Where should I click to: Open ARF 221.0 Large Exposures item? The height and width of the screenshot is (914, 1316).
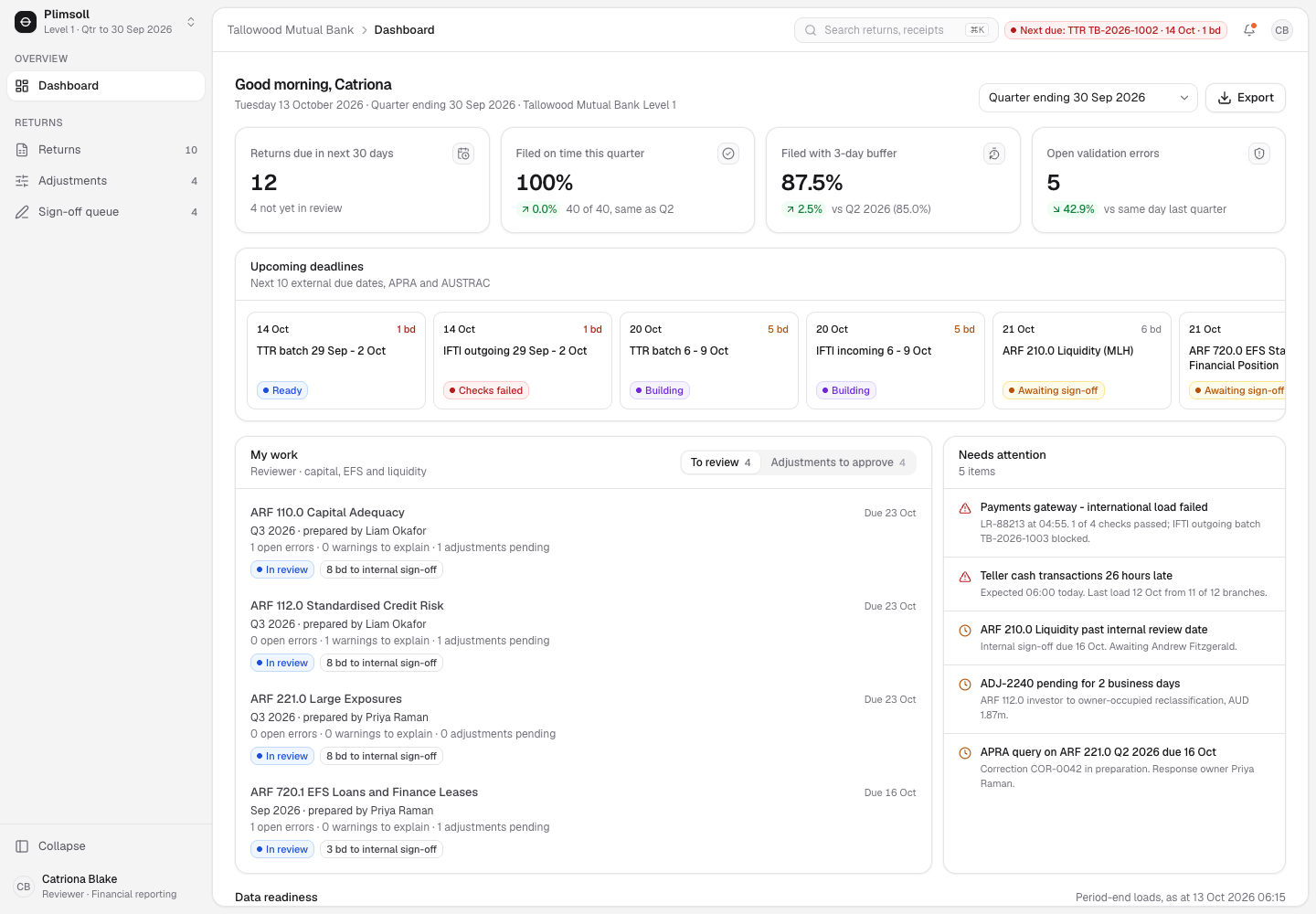pyautogui.click(x=583, y=728)
